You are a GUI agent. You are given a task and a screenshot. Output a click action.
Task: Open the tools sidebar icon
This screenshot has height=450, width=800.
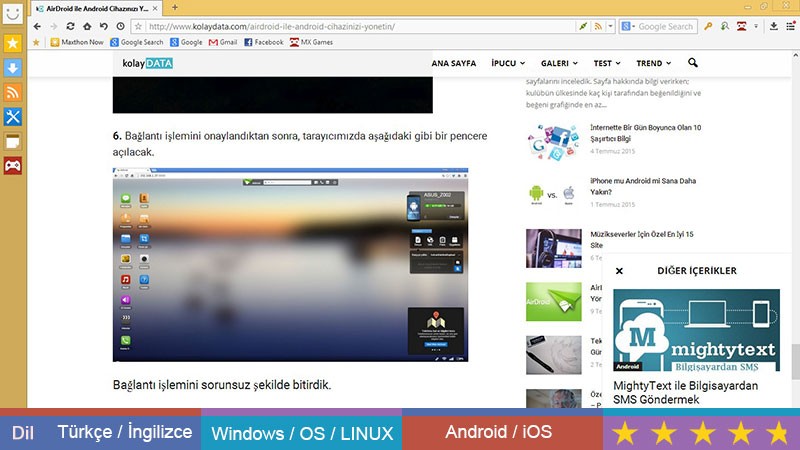[12, 117]
